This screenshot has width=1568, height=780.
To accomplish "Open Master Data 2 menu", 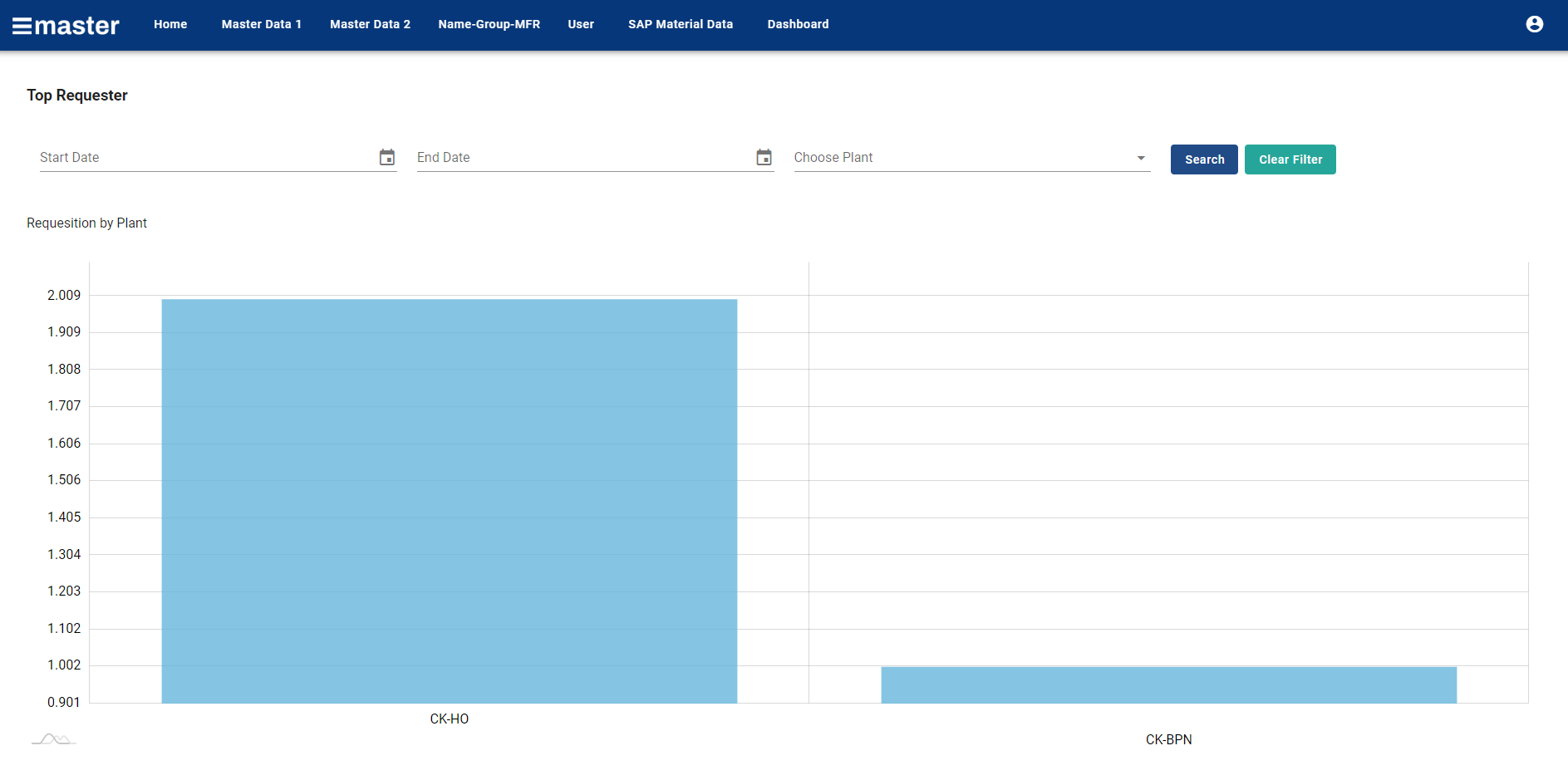I will coord(370,24).
